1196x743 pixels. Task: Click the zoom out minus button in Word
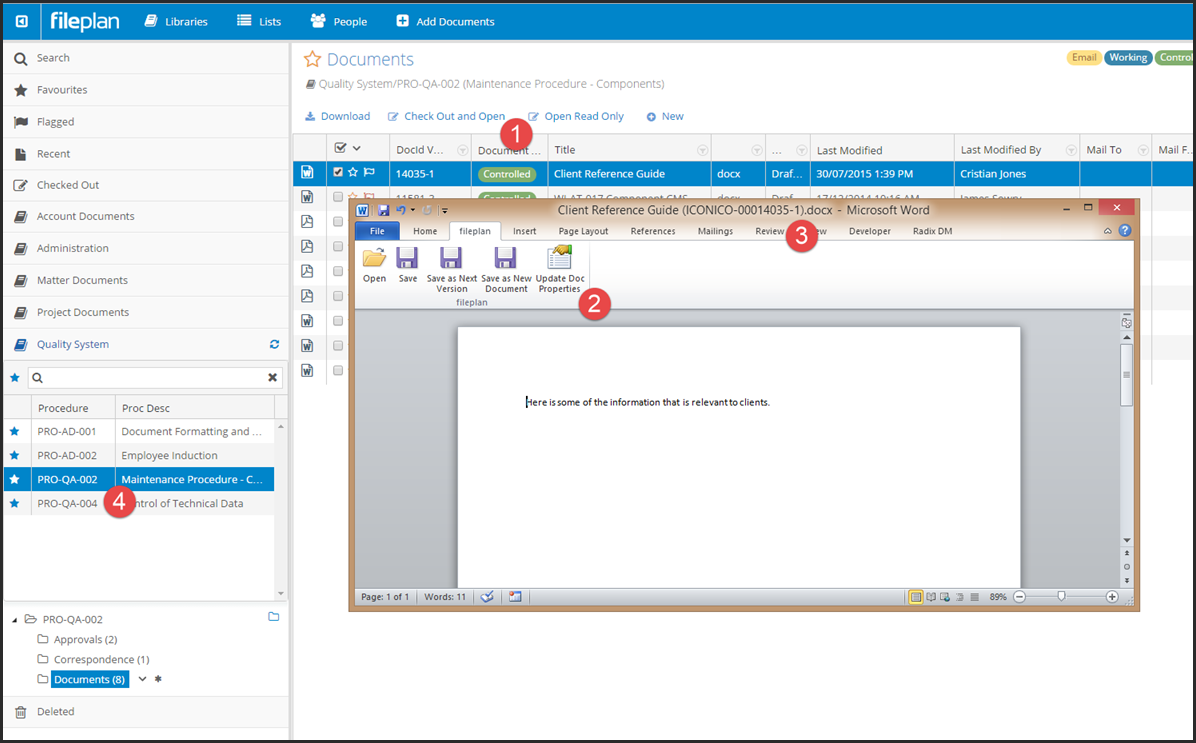coord(1019,597)
